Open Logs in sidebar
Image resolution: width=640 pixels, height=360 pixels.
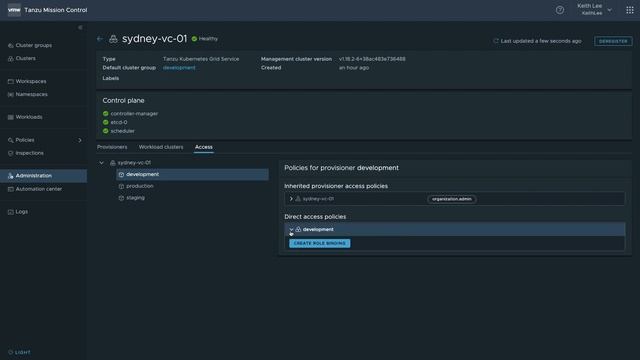[22, 212]
